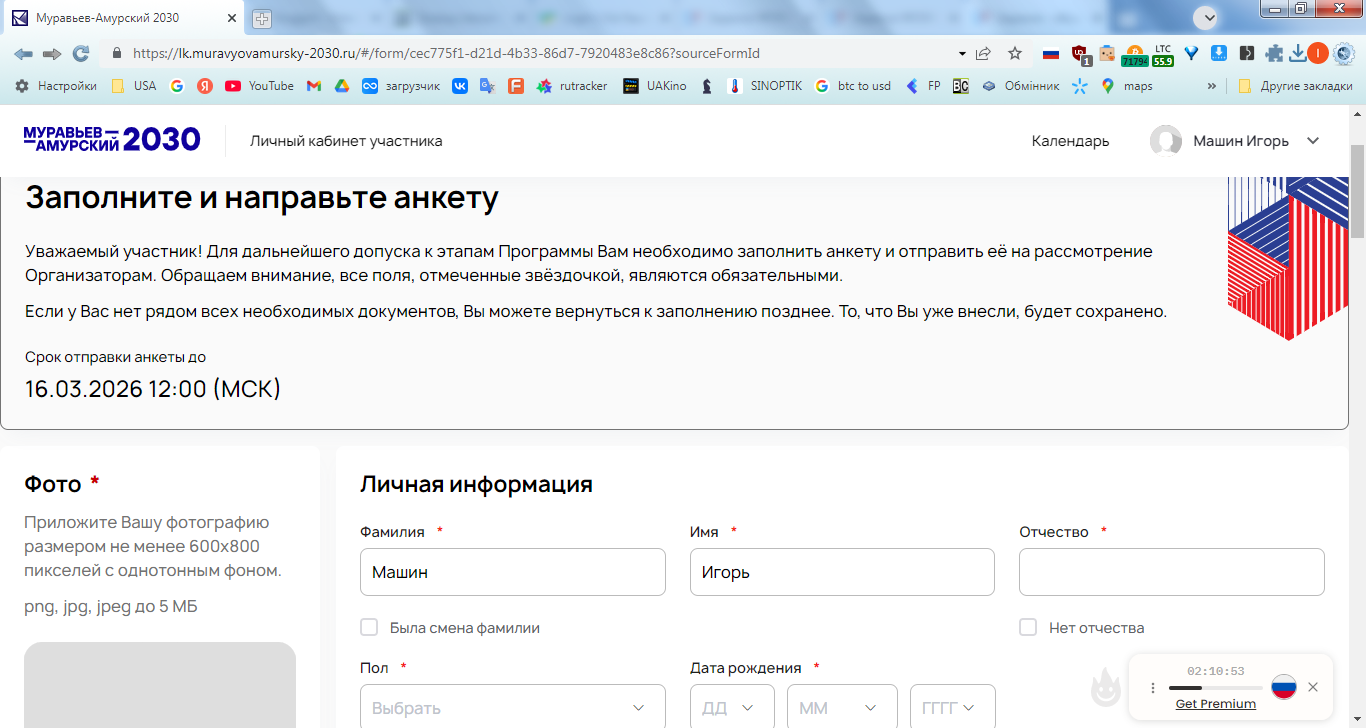Open the maps bookmark

pyautogui.click(x=1127, y=86)
